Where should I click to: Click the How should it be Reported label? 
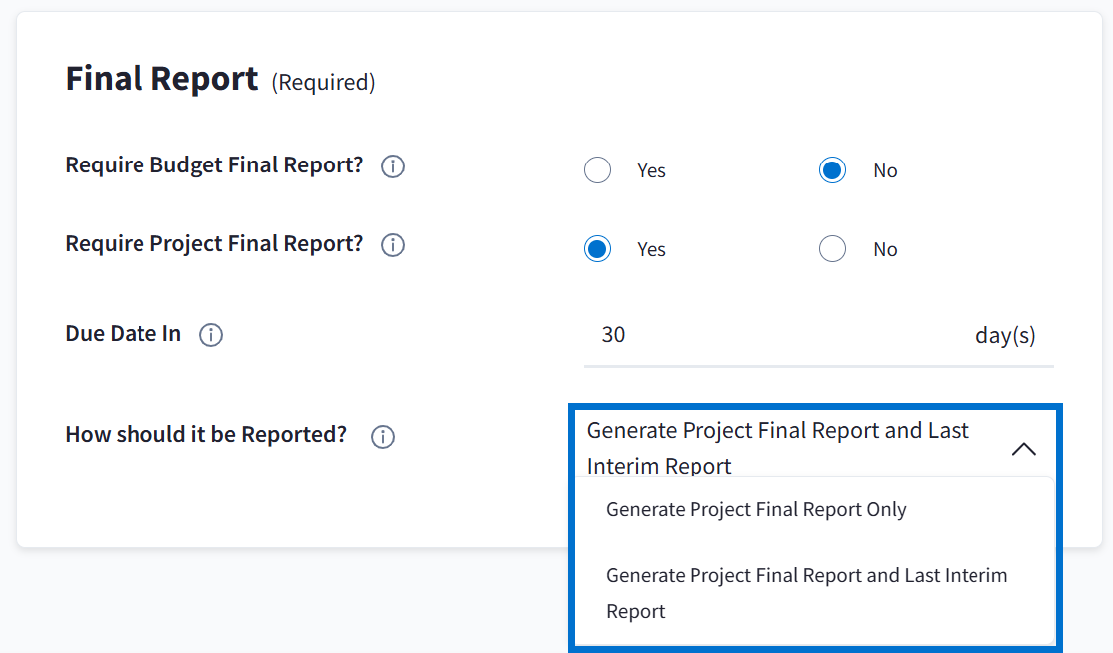click(x=206, y=435)
